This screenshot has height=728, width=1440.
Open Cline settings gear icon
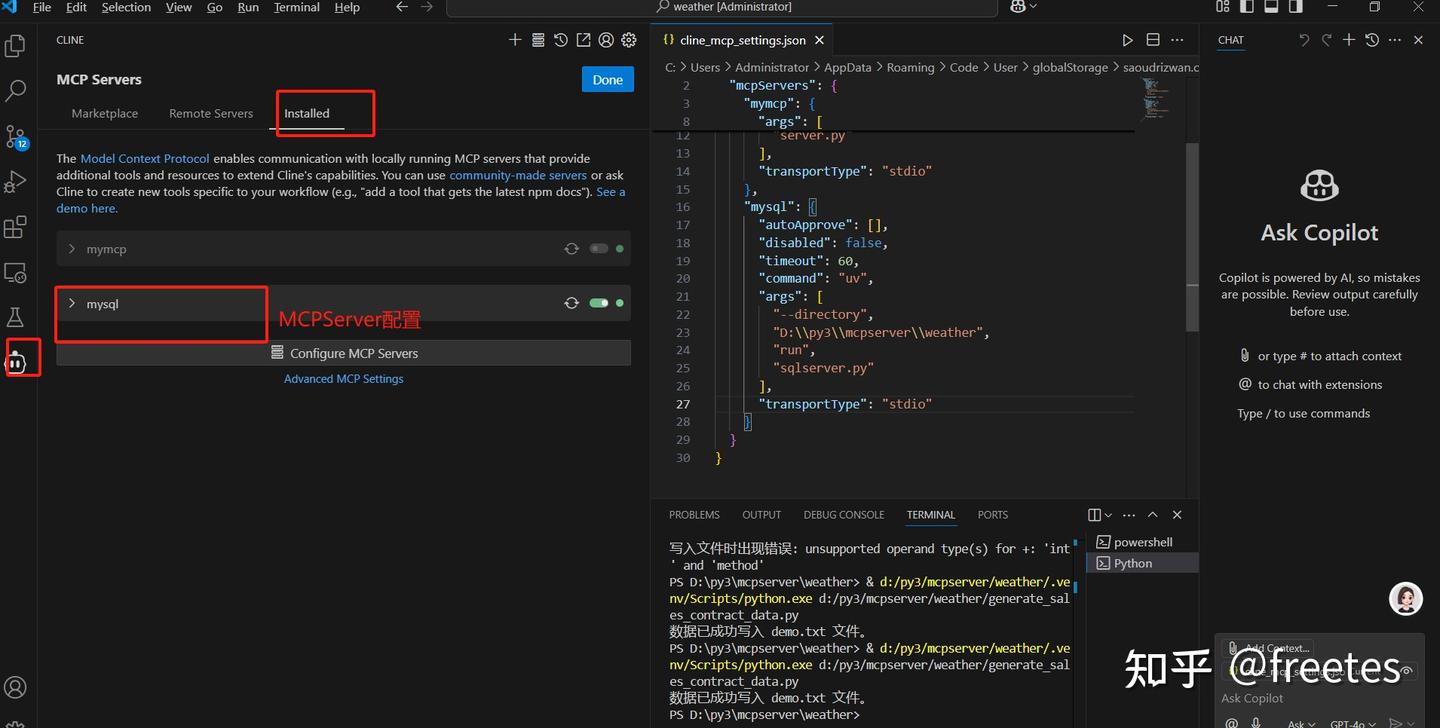629,40
